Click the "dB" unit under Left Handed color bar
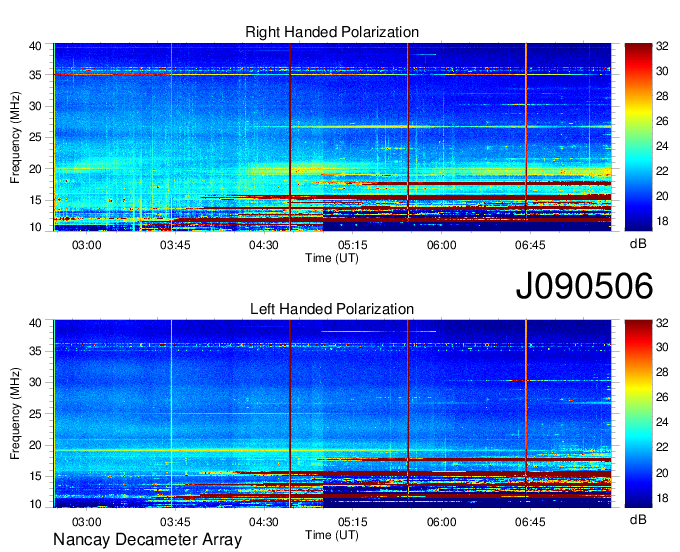This screenshot has height=552, width=680. click(638, 519)
